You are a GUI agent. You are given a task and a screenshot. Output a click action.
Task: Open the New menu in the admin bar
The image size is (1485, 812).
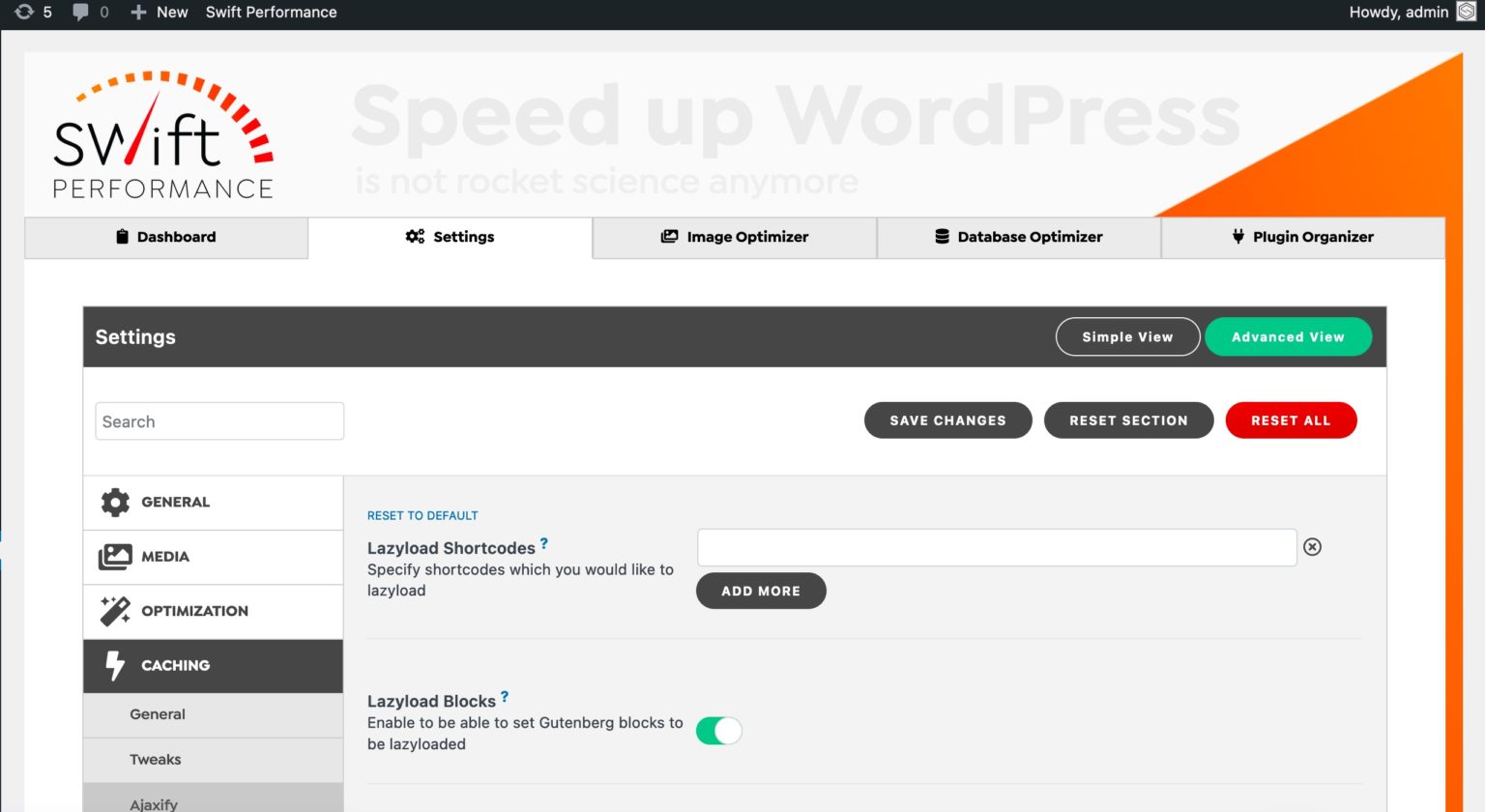coord(160,13)
